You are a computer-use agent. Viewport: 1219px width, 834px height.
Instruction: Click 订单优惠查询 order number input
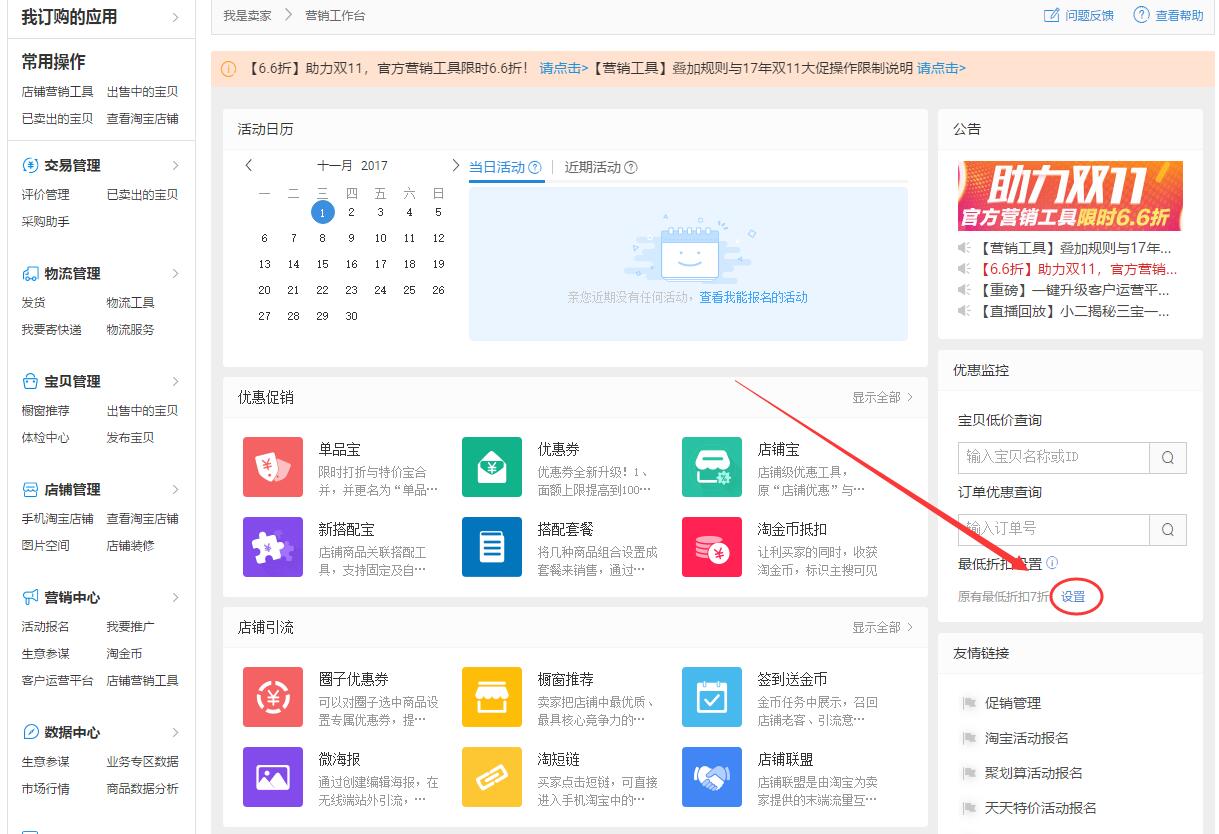(1054, 529)
